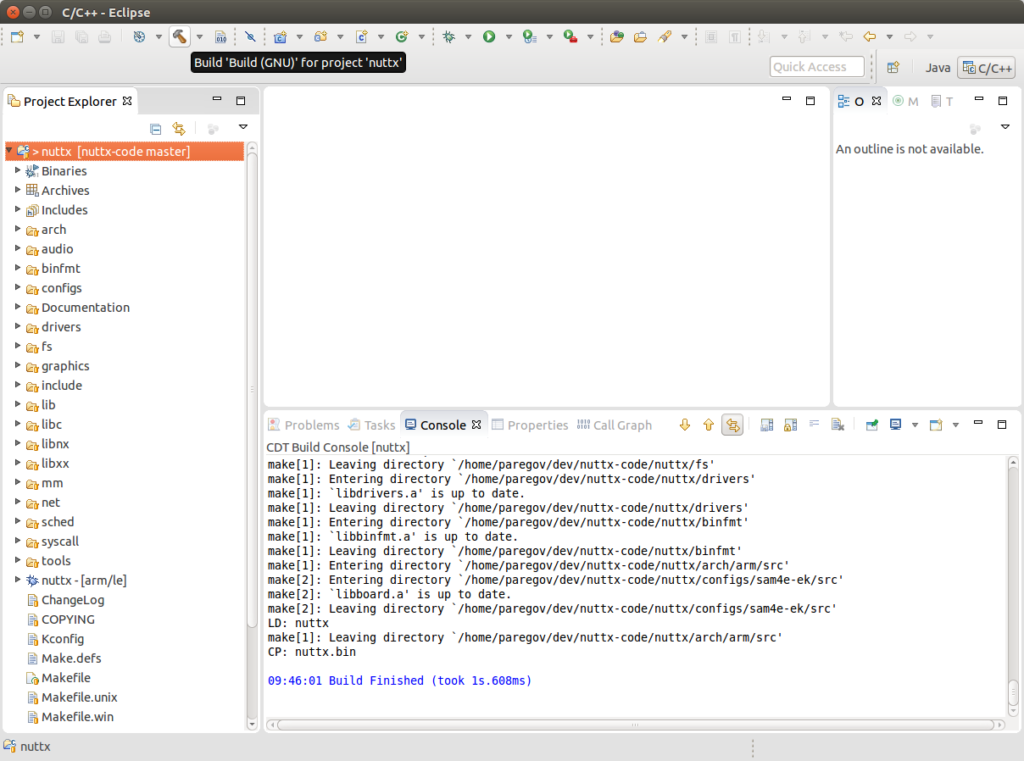Screen dimensions: 1024x761
Task: Switch to Java perspective
Action: click(x=937, y=67)
